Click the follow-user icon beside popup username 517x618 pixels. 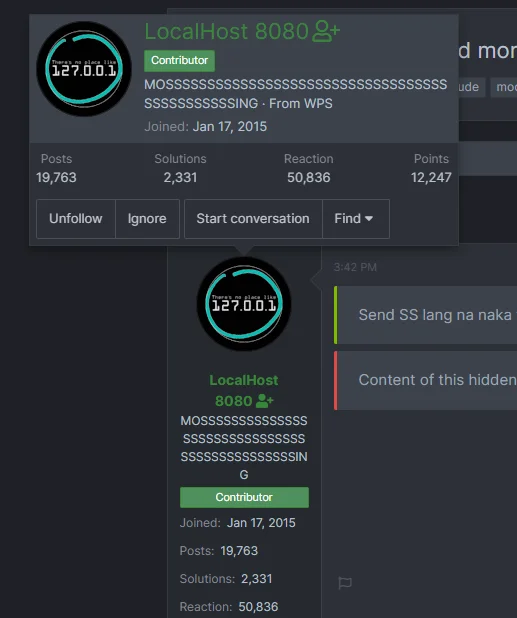[326, 31]
